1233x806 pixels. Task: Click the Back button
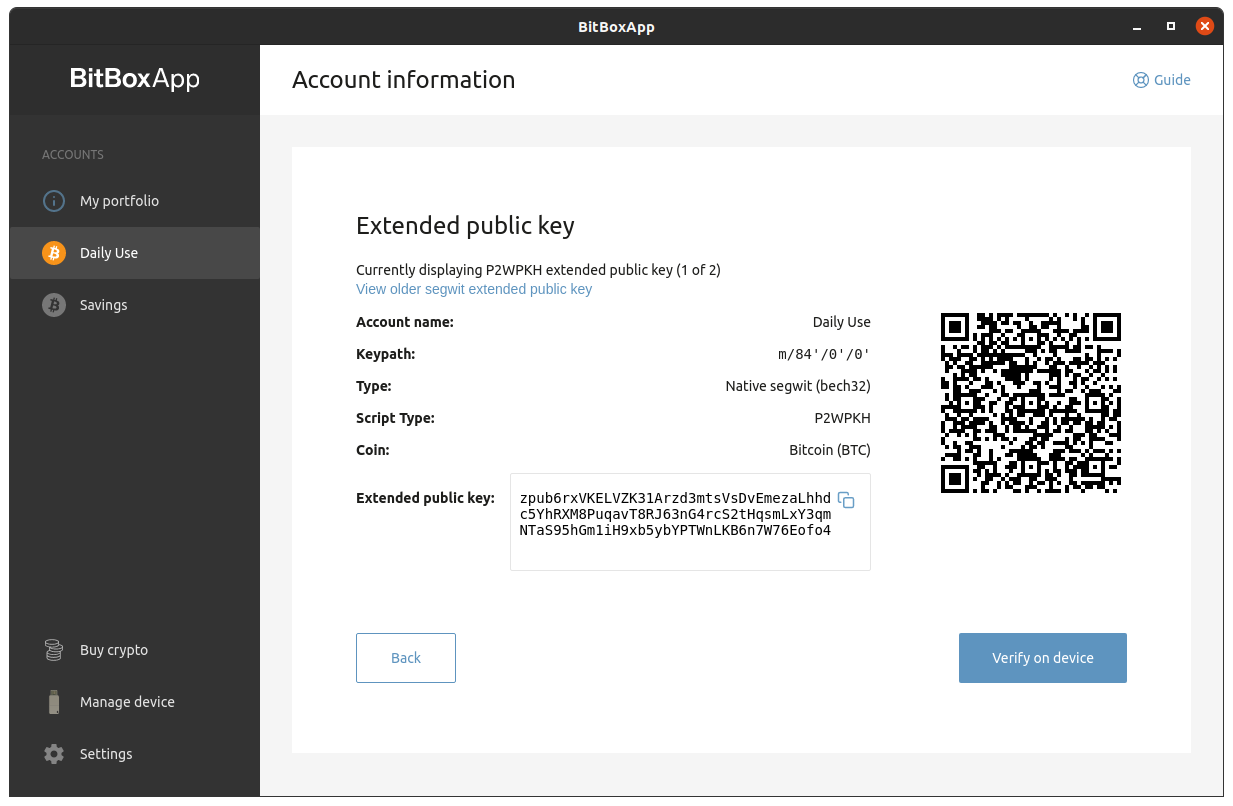click(406, 658)
